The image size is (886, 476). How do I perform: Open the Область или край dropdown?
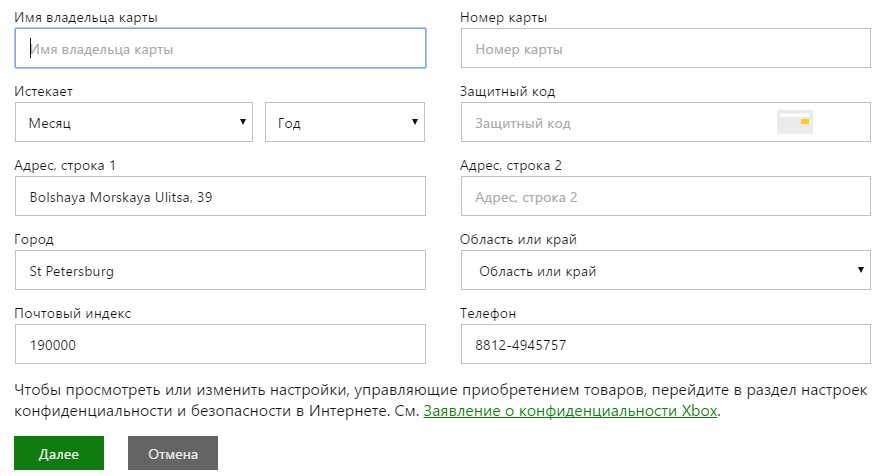665,271
